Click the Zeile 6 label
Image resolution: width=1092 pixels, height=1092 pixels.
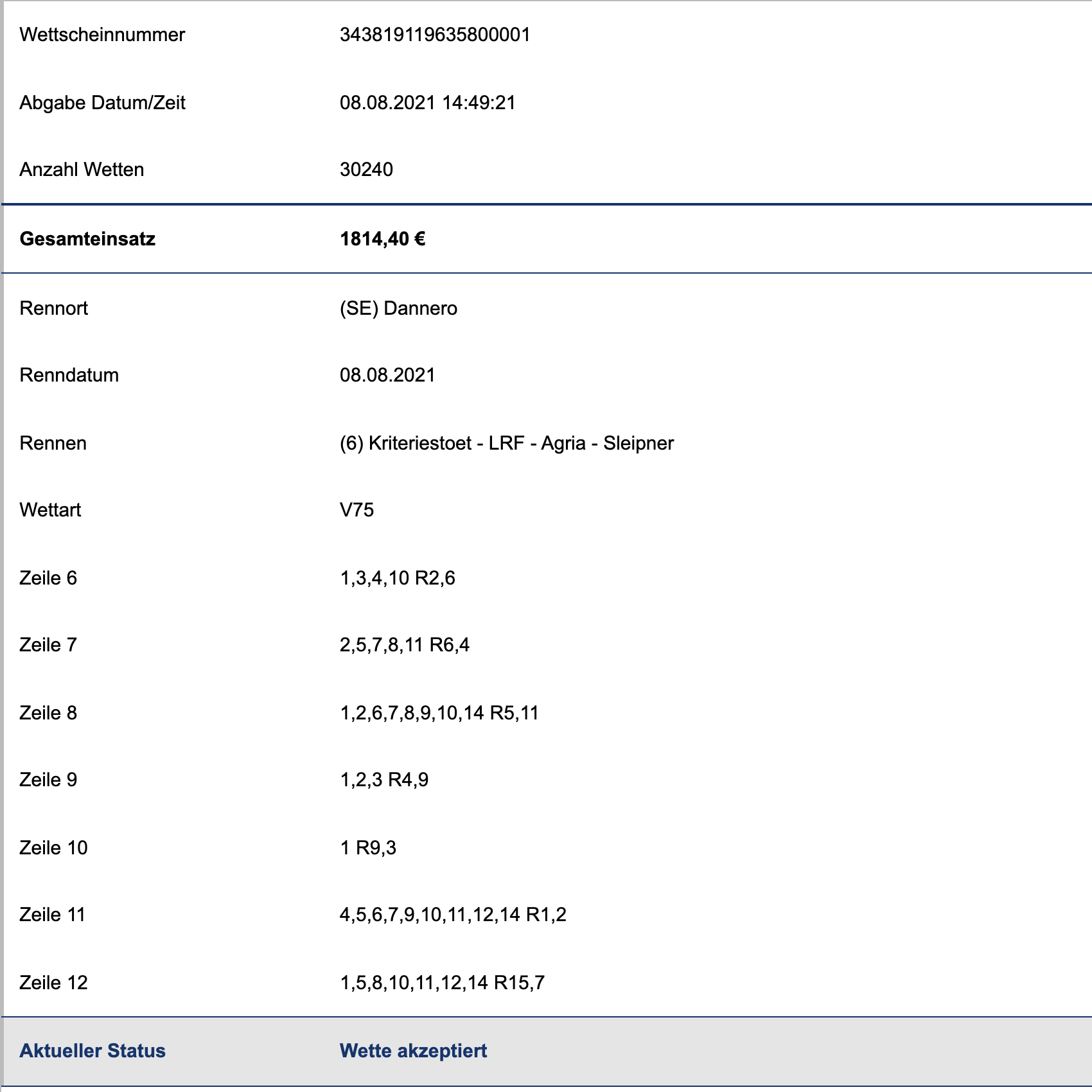pos(48,578)
